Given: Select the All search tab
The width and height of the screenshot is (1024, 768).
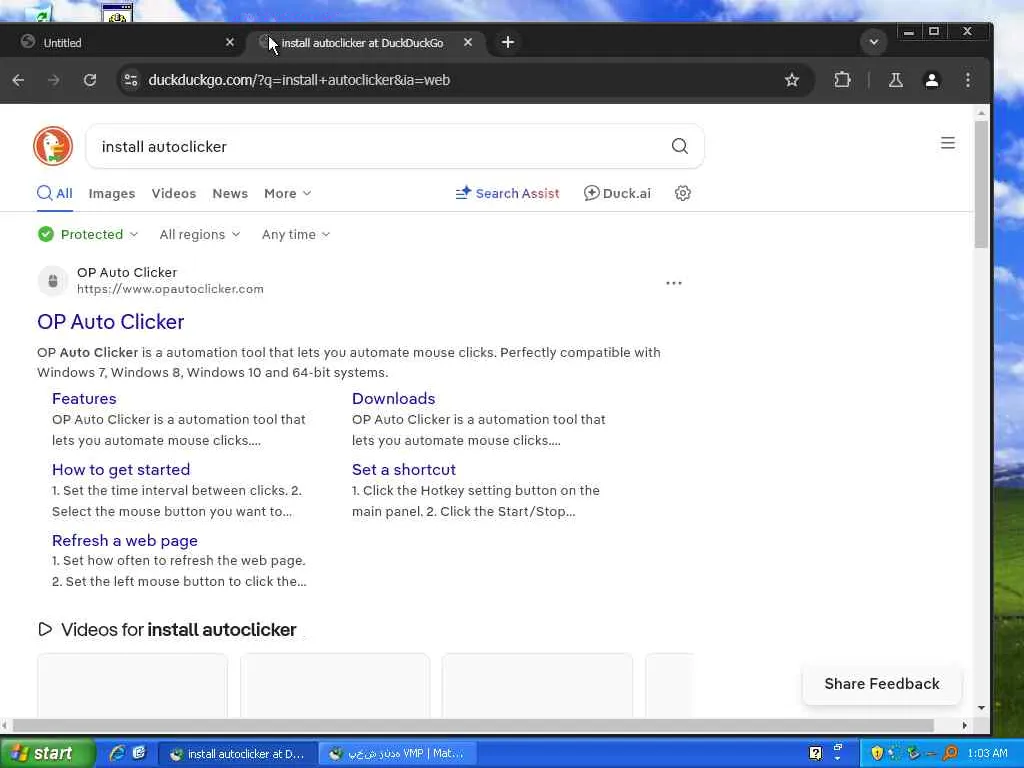Looking at the screenshot, I should pyautogui.click(x=55, y=193).
